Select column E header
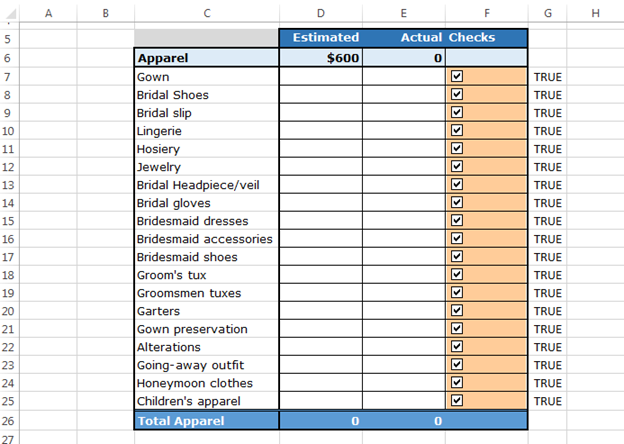This screenshot has height=444, width=624. pyautogui.click(x=404, y=13)
